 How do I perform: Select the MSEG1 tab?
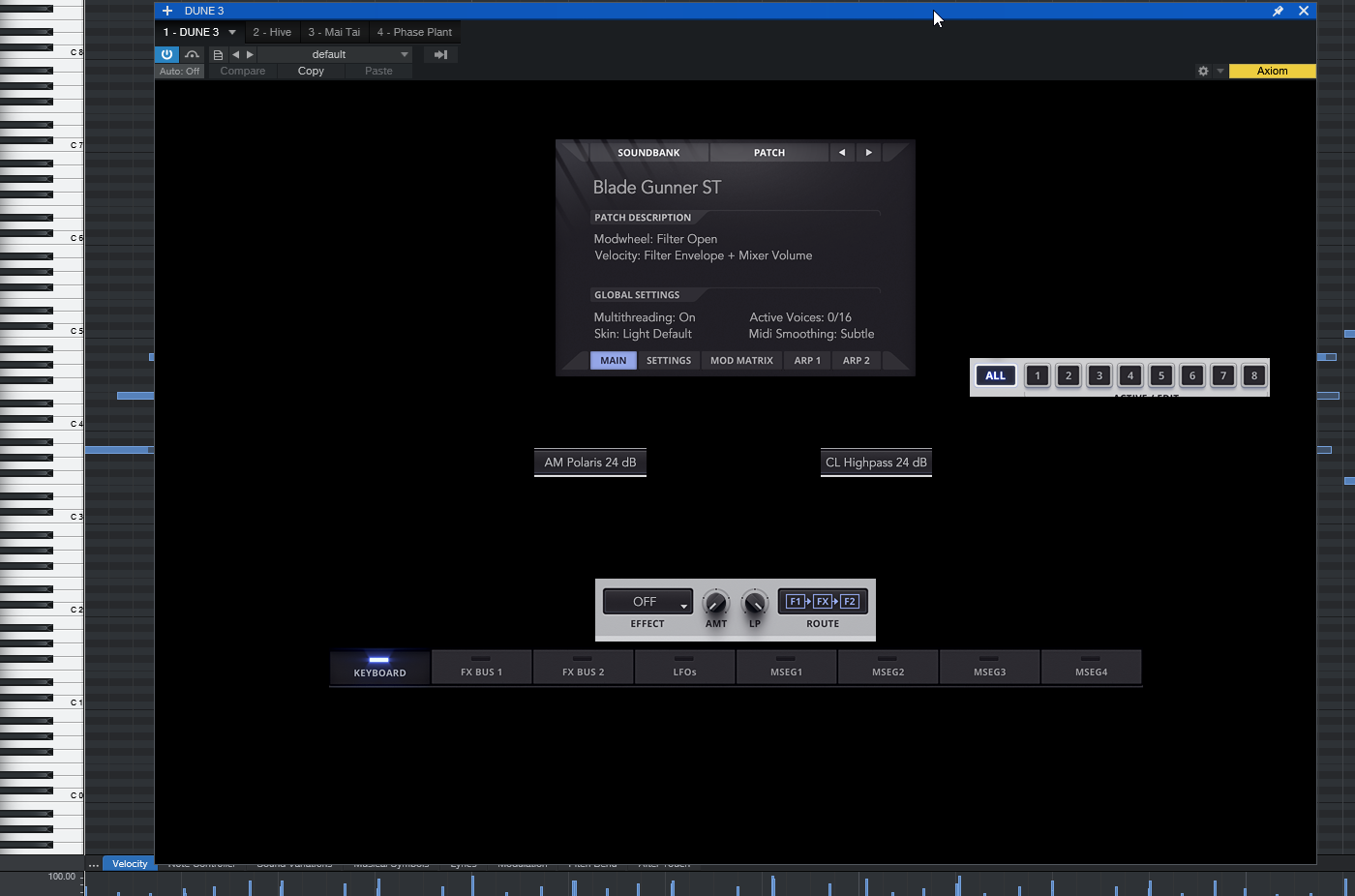tap(786, 668)
